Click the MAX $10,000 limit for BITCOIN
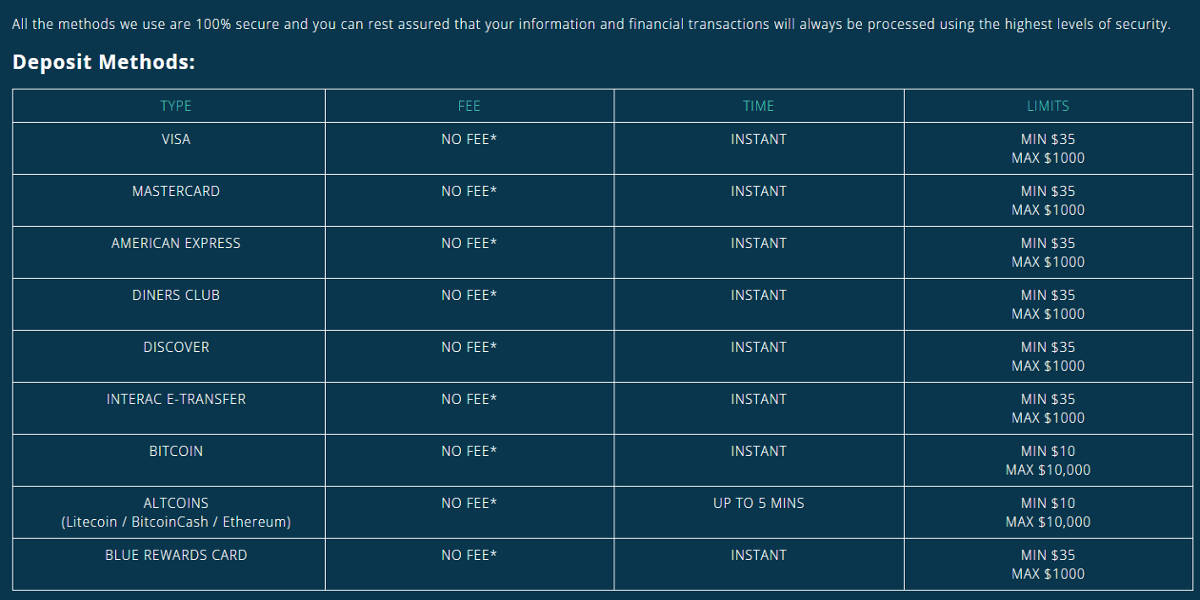 point(1047,471)
